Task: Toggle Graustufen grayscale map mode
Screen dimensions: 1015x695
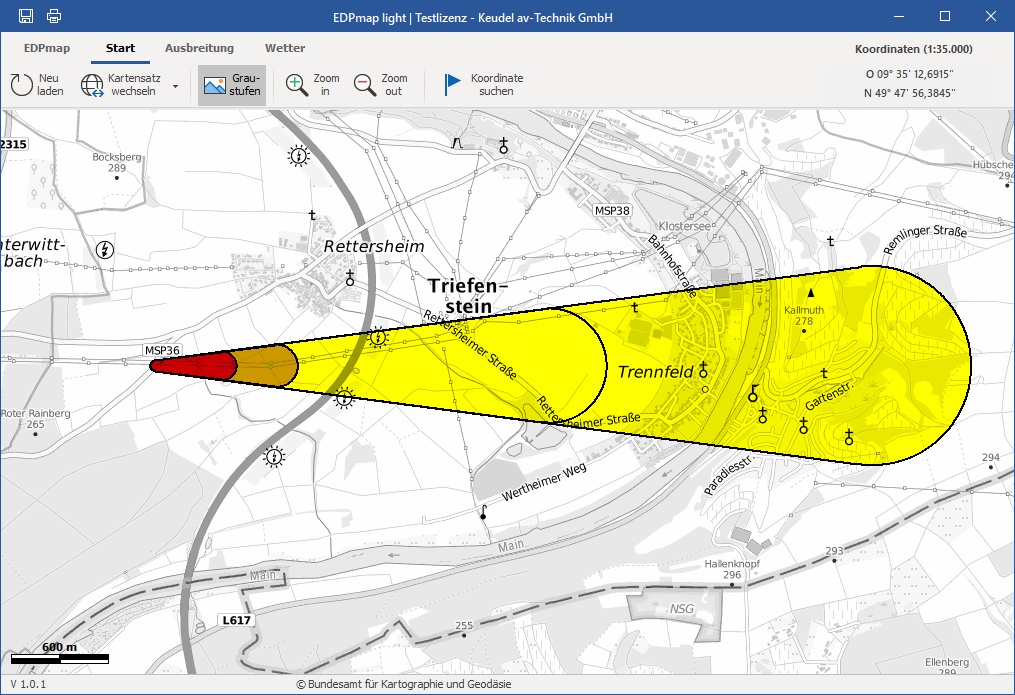Action: point(232,85)
